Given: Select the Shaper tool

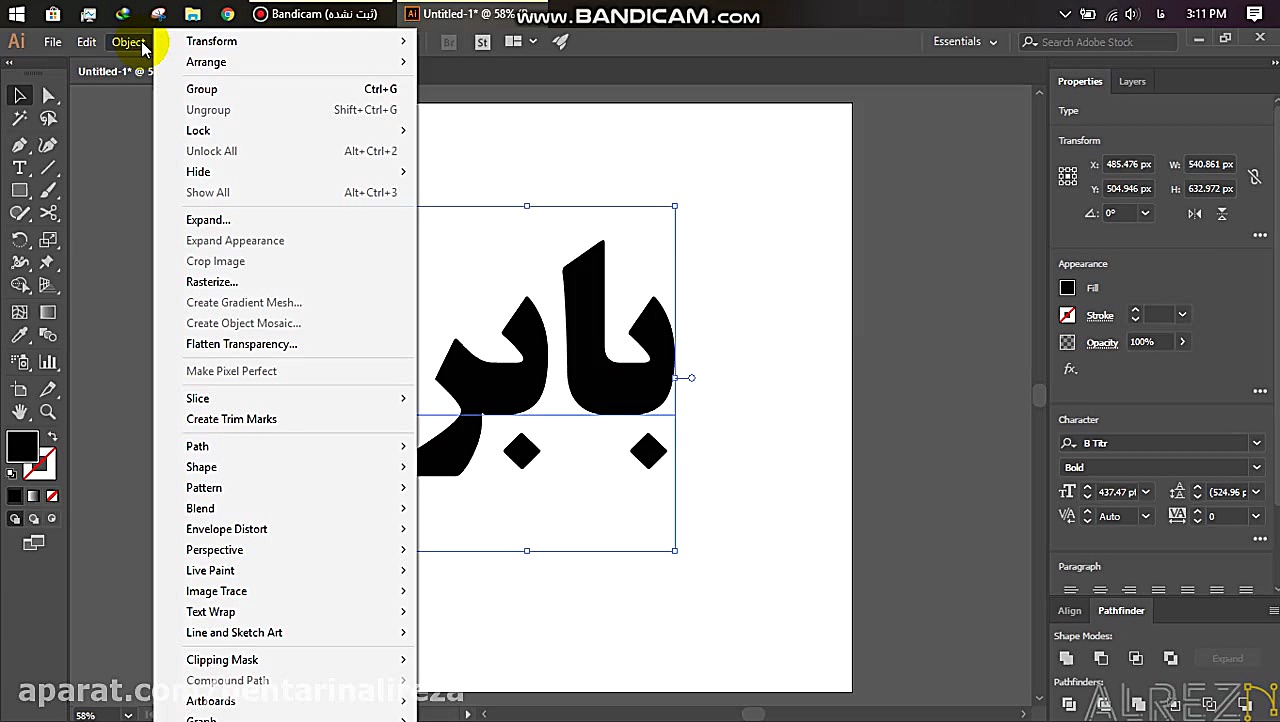Looking at the screenshot, I should click(20, 214).
